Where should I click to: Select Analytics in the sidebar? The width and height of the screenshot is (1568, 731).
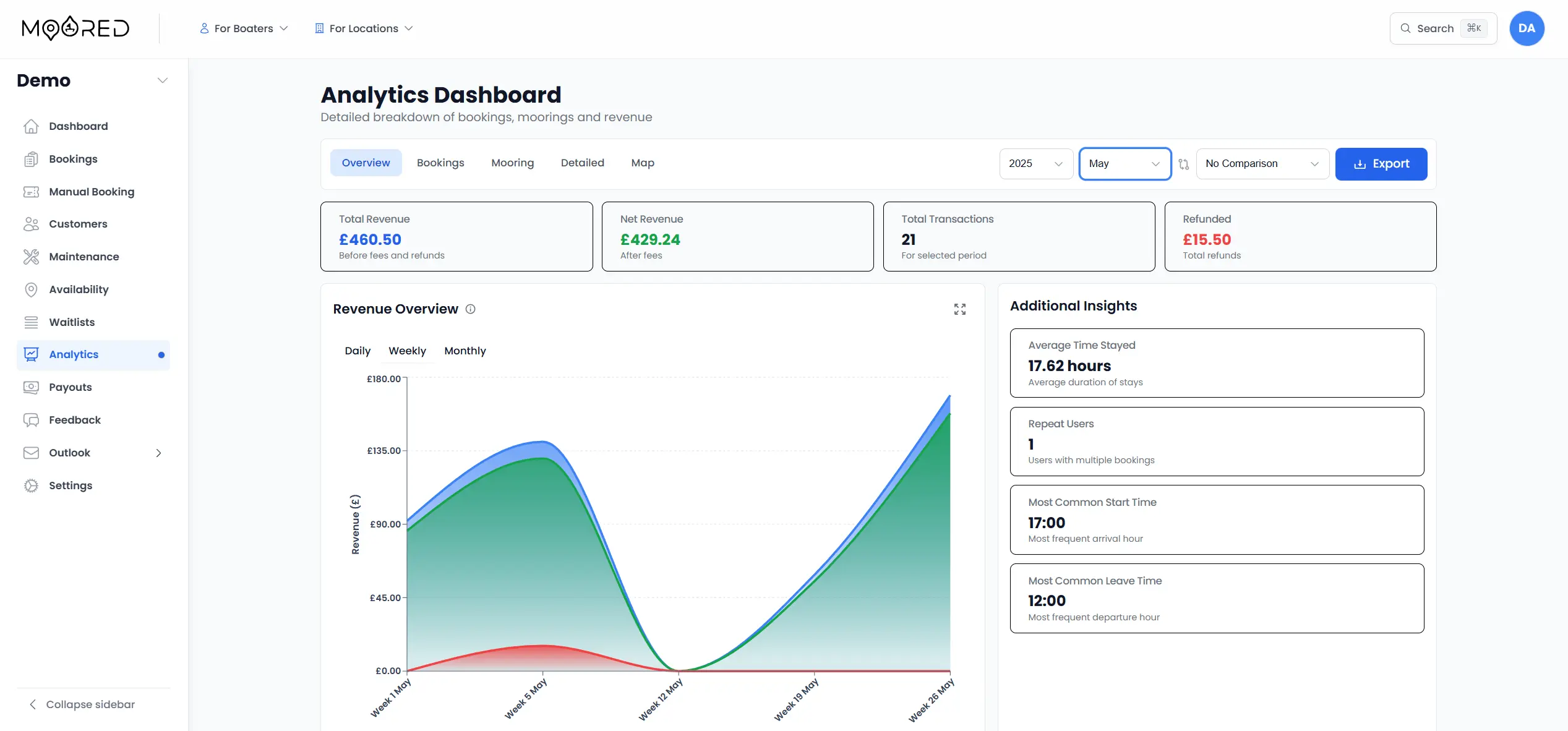(73, 354)
